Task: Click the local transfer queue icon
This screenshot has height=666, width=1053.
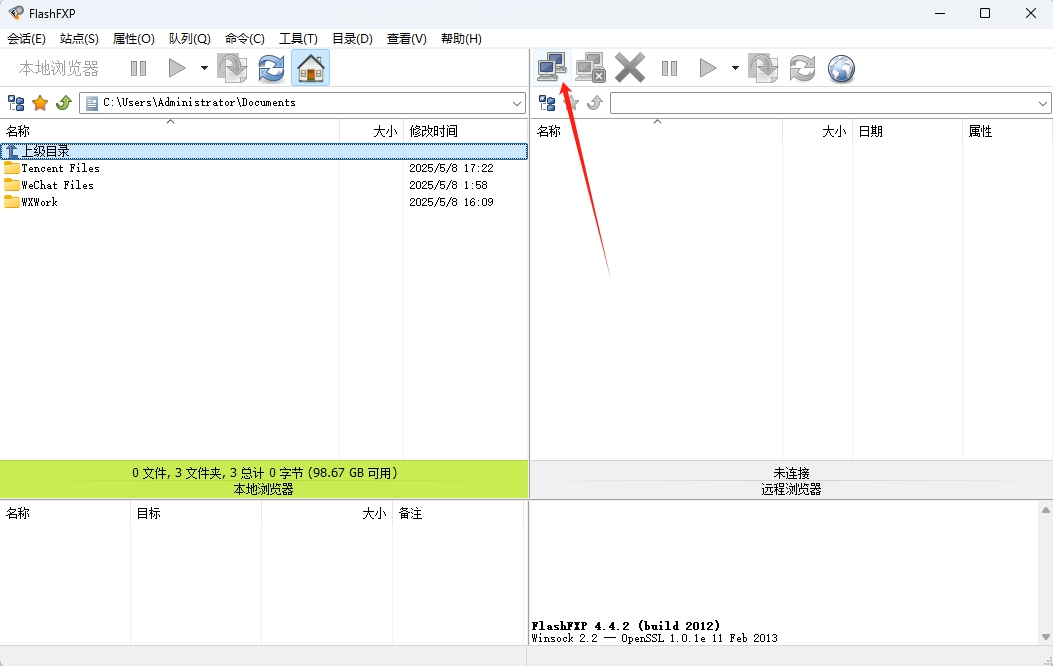Action: pos(232,67)
